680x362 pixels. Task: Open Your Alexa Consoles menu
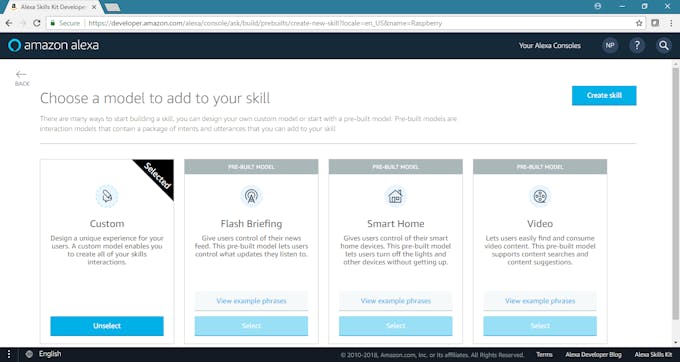(549, 46)
